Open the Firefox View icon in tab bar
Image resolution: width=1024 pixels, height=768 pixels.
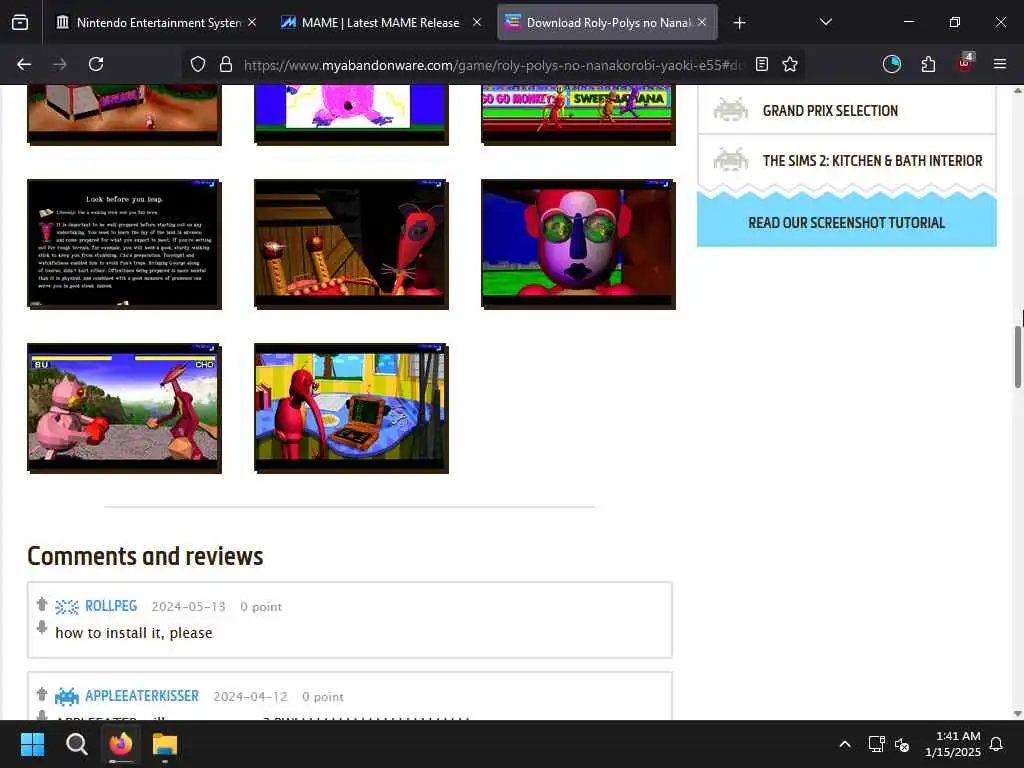(20, 23)
